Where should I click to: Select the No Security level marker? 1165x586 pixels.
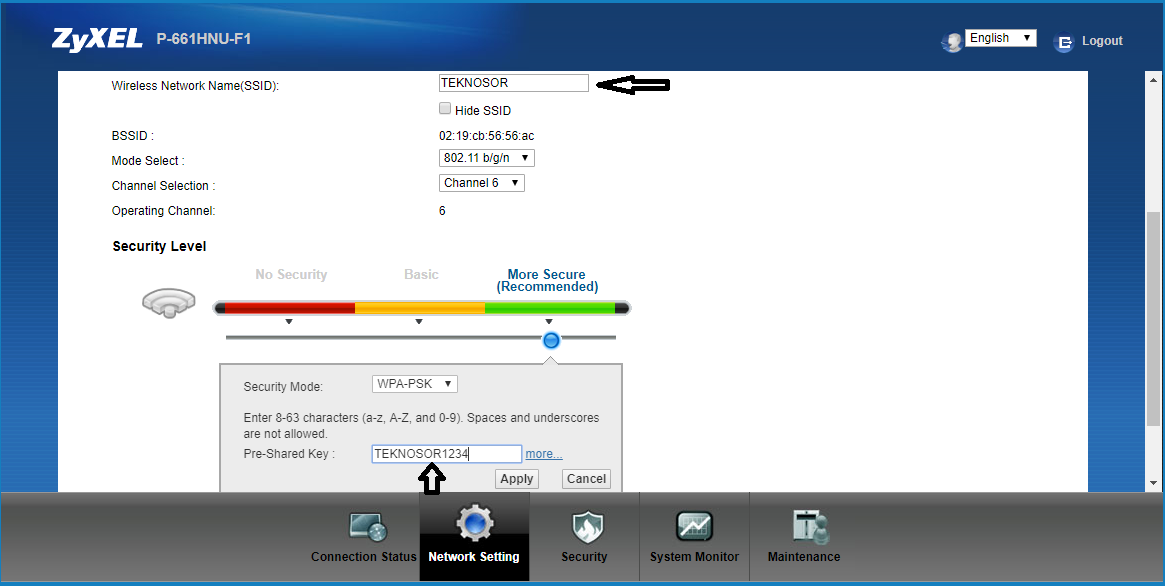[x=289, y=322]
